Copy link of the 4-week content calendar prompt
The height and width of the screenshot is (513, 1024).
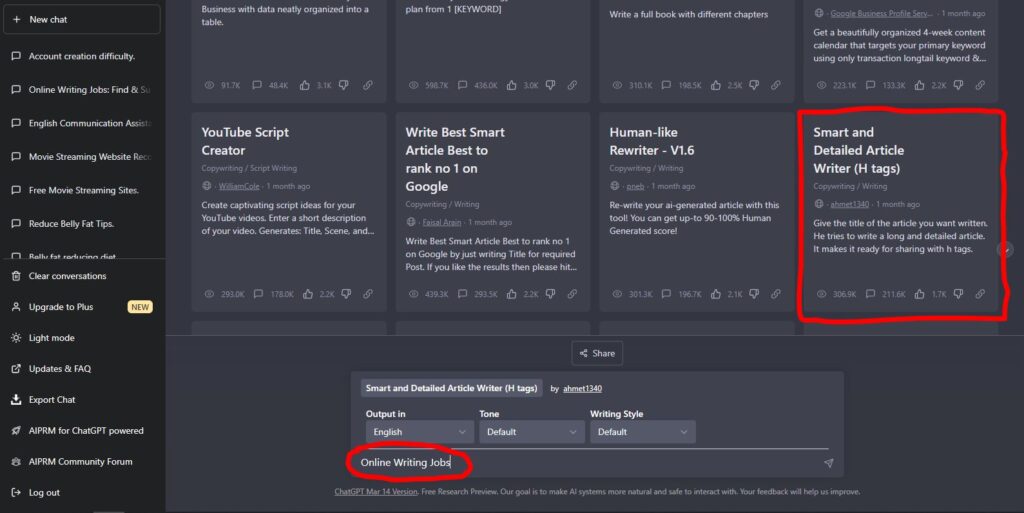click(x=980, y=86)
